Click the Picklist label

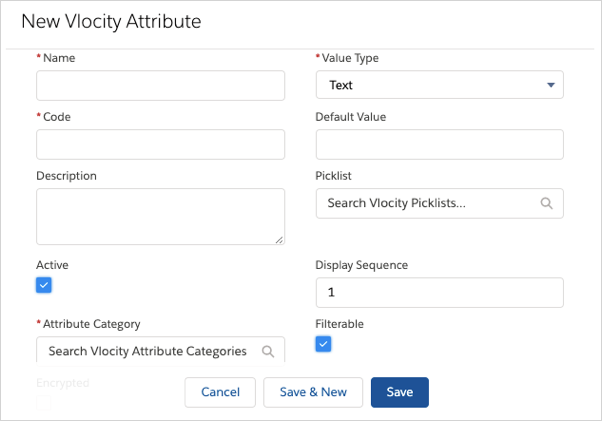(x=333, y=176)
